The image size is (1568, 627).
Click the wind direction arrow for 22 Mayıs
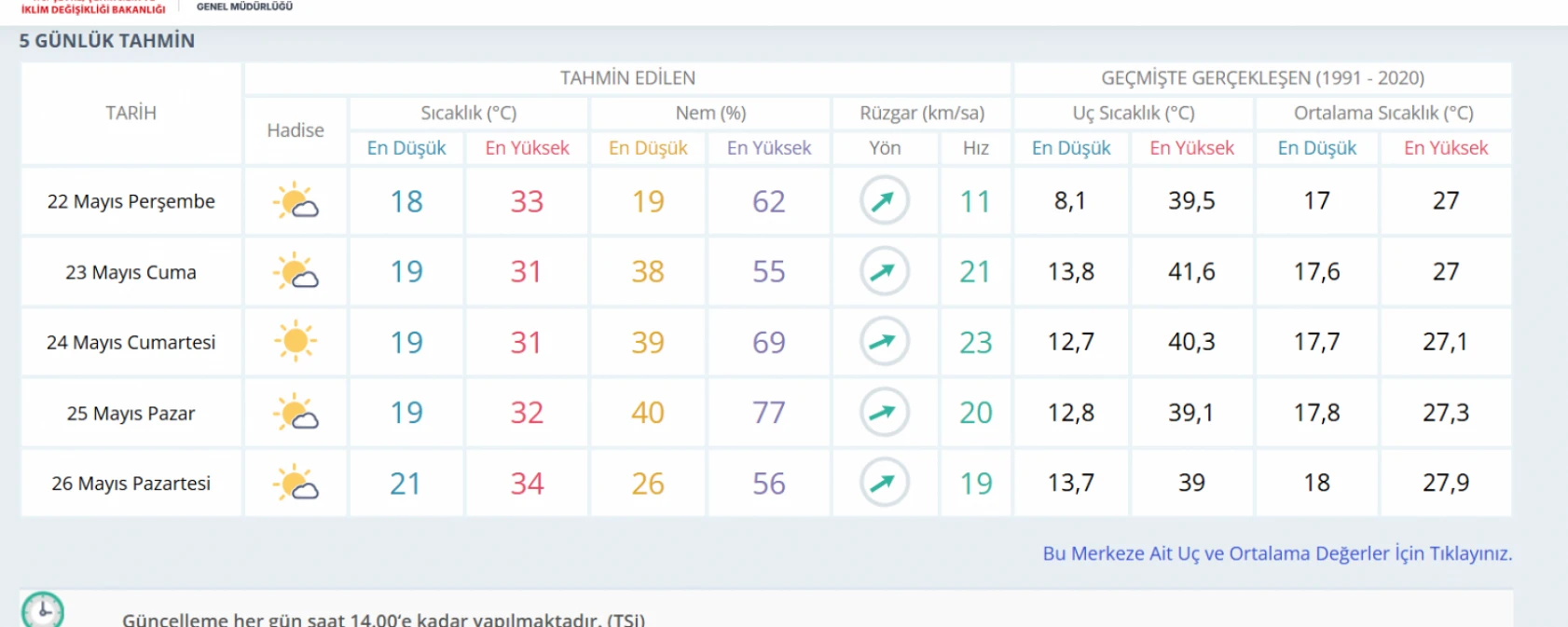pos(884,200)
